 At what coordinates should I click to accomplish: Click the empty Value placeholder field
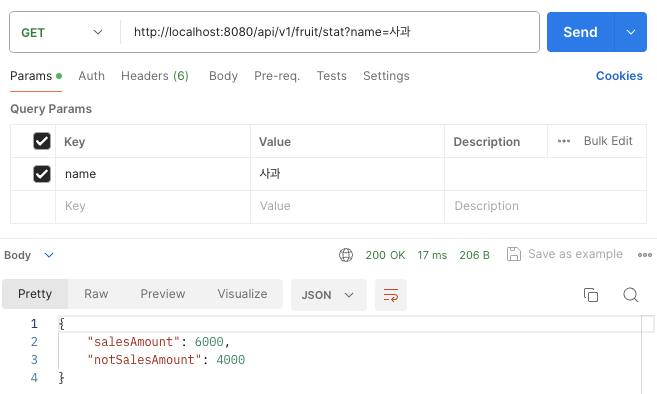pos(347,206)
